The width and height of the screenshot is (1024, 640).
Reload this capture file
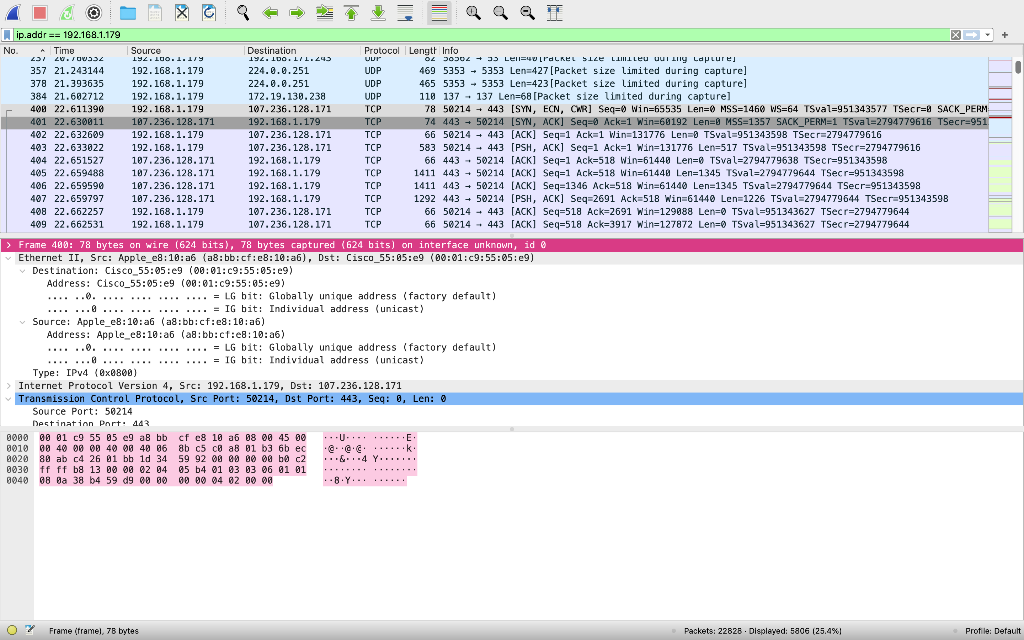click(x=209, y=13)
